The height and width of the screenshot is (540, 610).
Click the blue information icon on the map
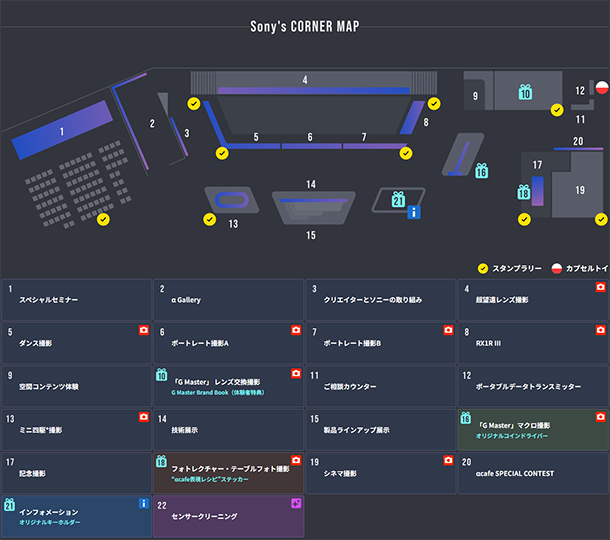click(x=414, y=212)
